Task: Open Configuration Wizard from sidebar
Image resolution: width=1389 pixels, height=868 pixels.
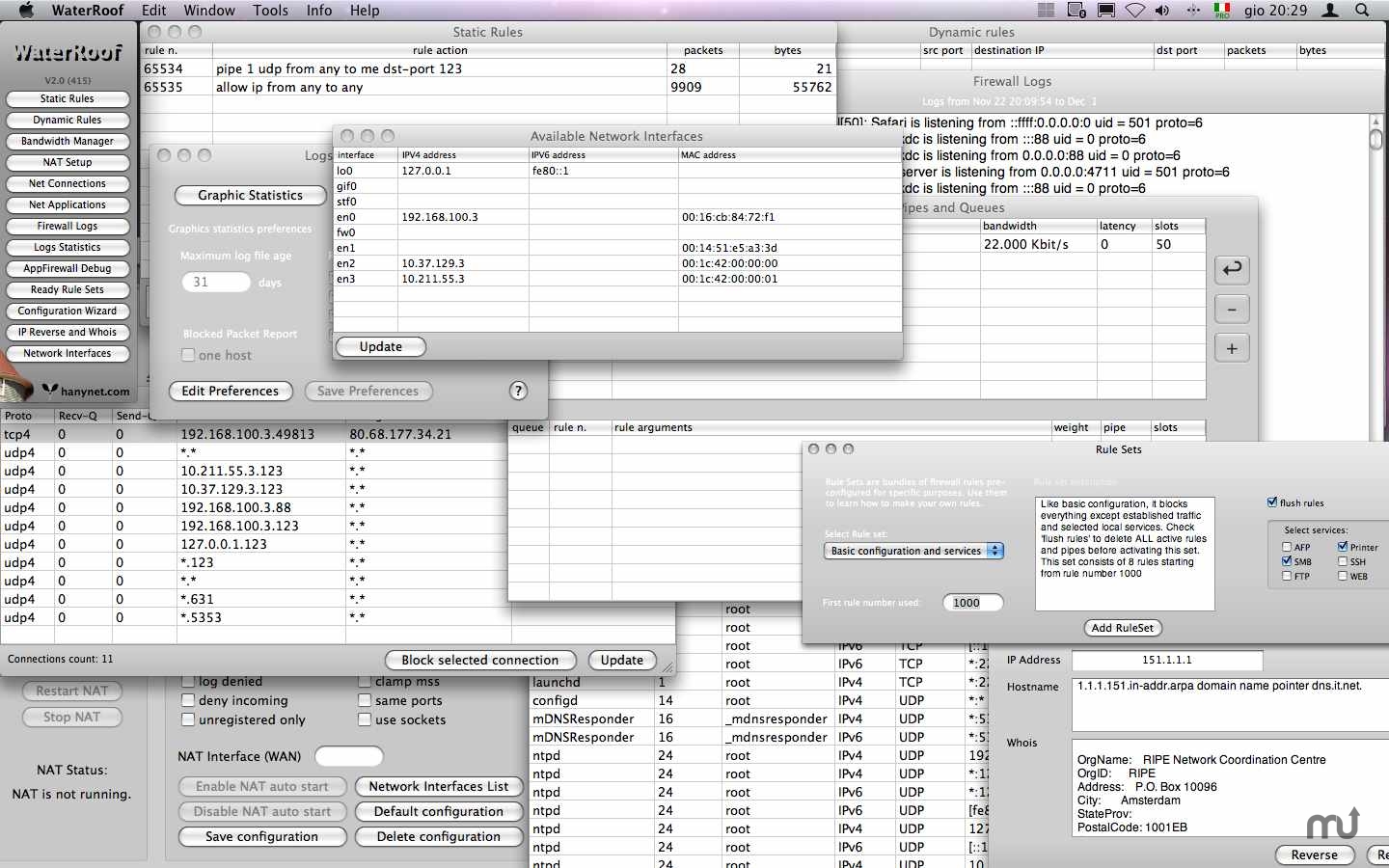Action: click(68, 311)
